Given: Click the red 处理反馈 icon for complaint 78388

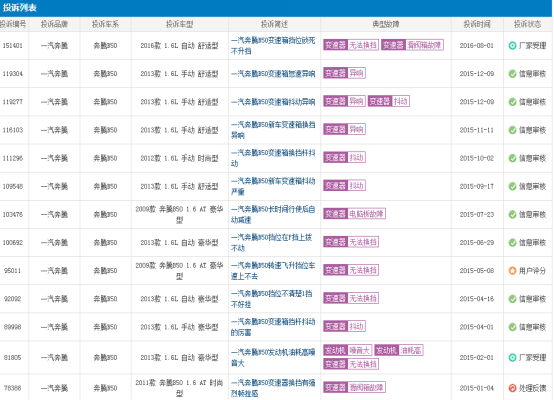Looking at the screenshot, I should pos(512,388).
